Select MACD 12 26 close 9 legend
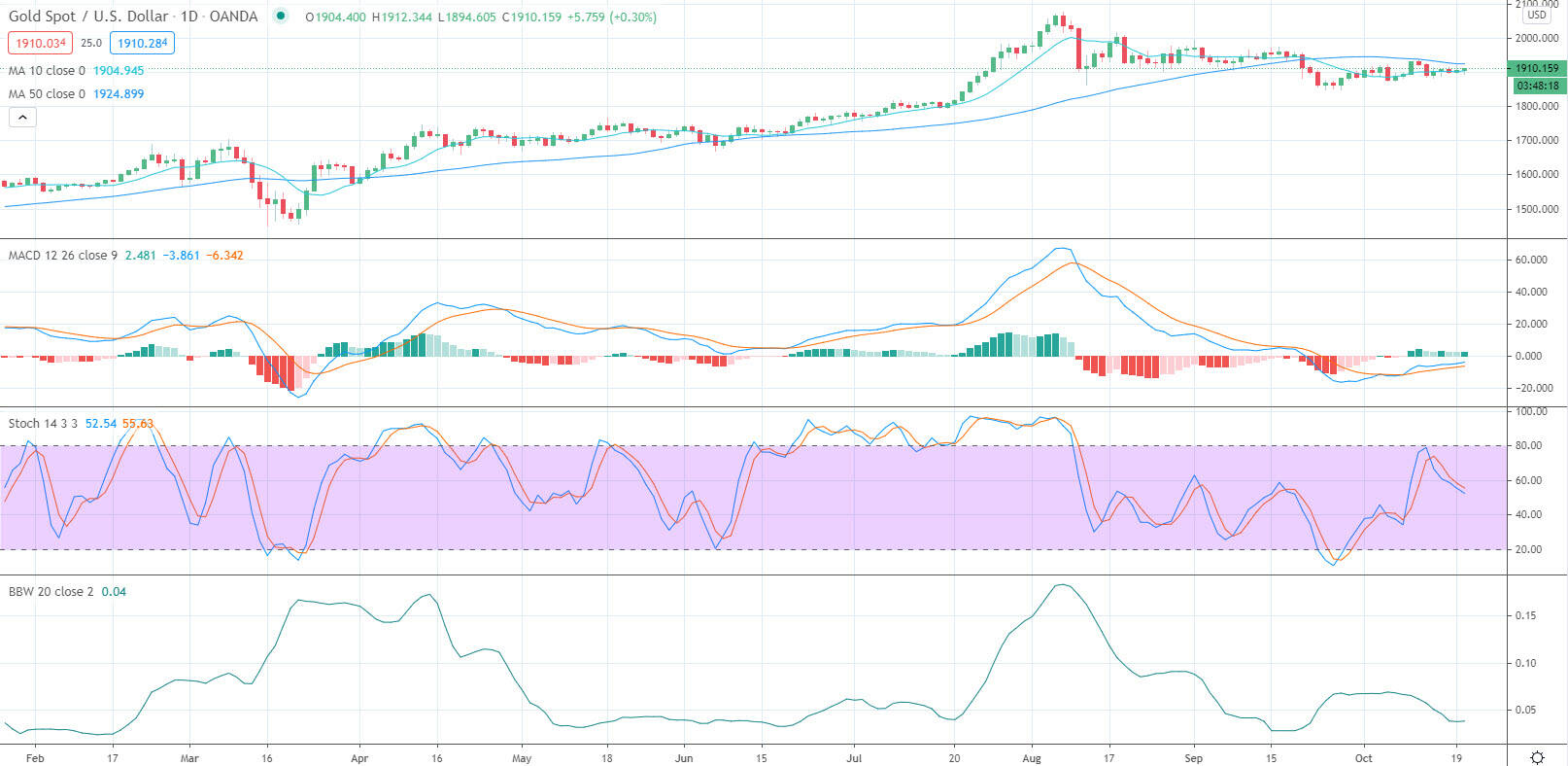1568x766 pixels. point(62,256)
